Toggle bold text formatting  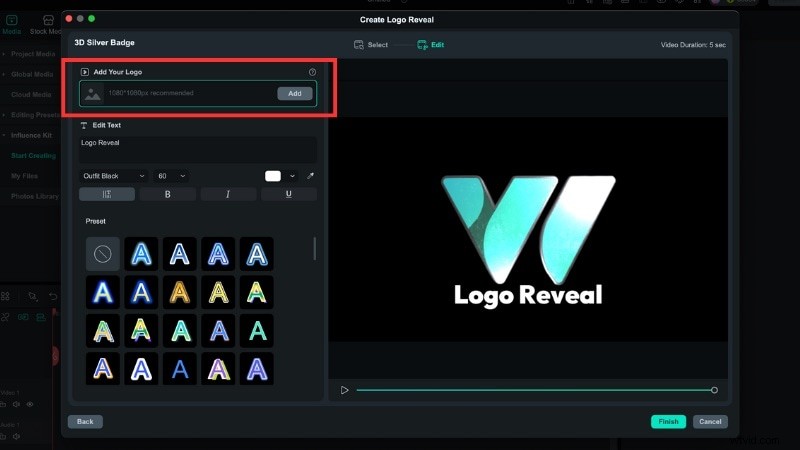167,194
